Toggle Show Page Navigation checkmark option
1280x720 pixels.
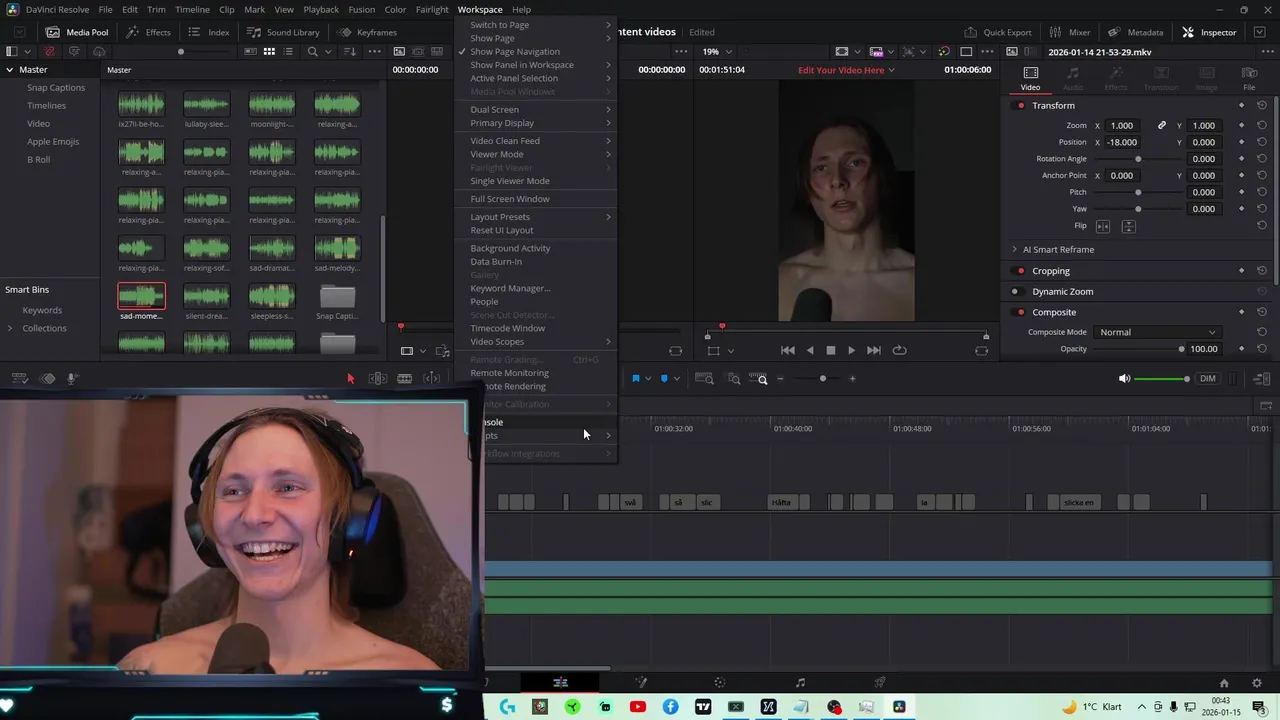pos(515,51)
